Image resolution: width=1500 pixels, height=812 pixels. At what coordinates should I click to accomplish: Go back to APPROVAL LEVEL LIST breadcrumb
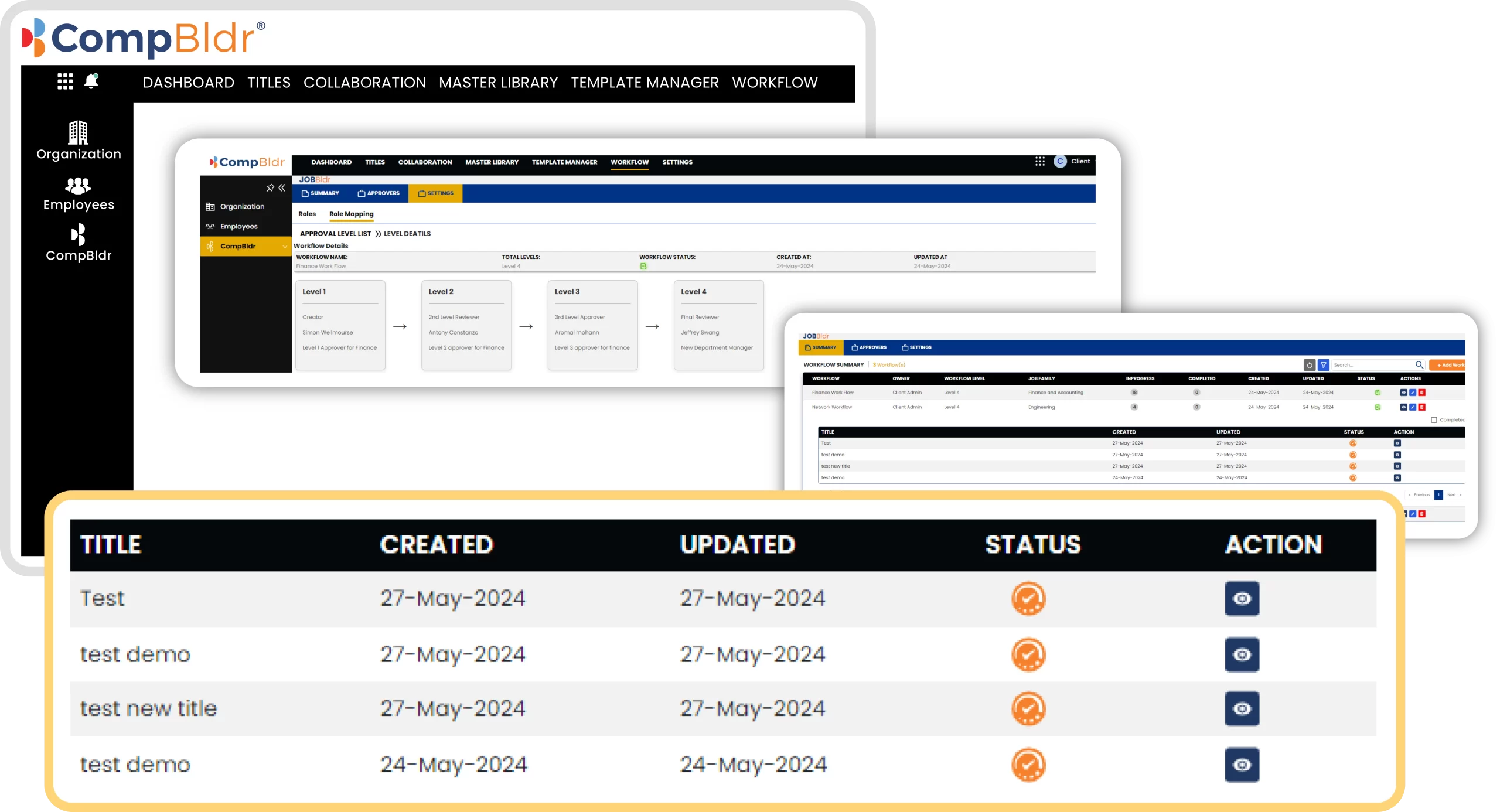pos(335,234)
